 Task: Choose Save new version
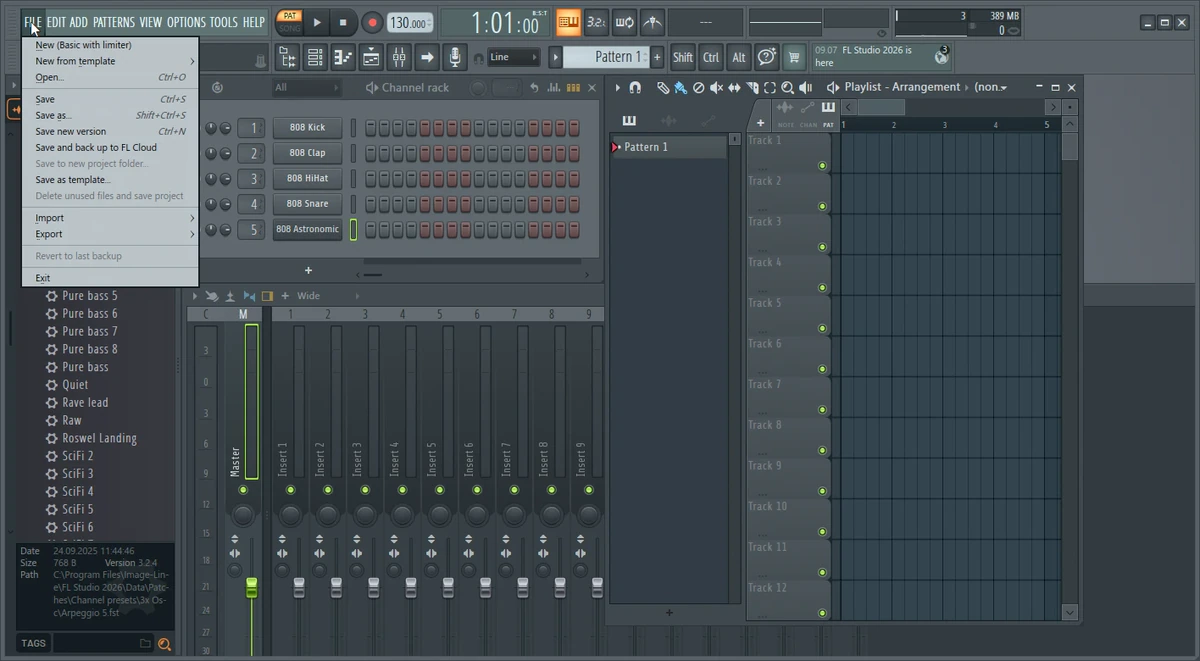click(110, 131)
